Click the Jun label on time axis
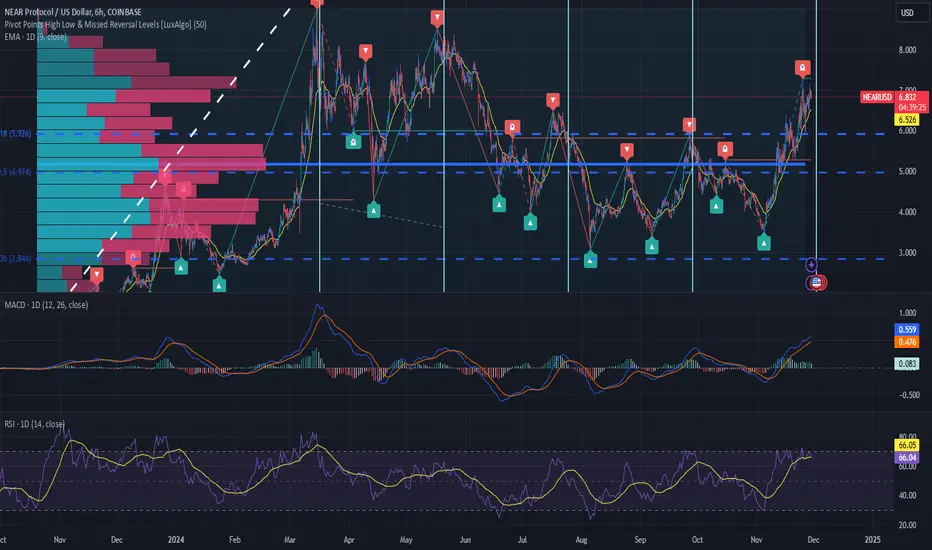Screen dimensions: 932x550 [465, 540]
